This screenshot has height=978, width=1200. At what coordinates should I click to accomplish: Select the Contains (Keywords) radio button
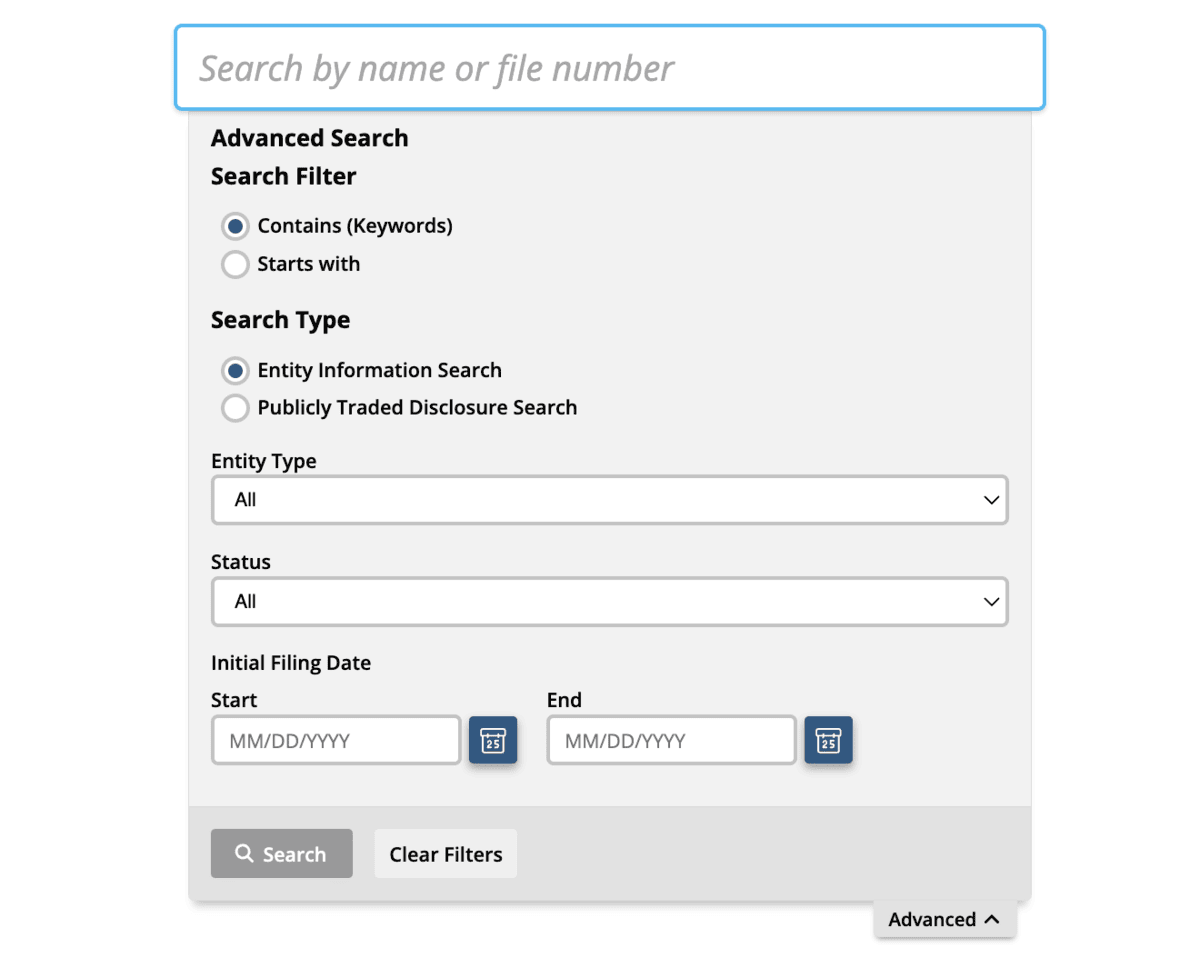[235, 227]
